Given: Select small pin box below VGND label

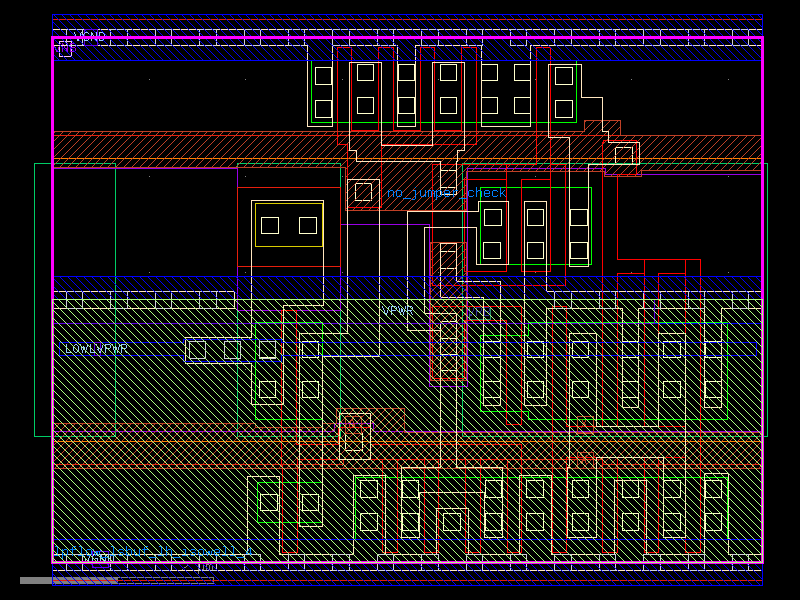Looking at the screenshot, I should pos(65,48).
